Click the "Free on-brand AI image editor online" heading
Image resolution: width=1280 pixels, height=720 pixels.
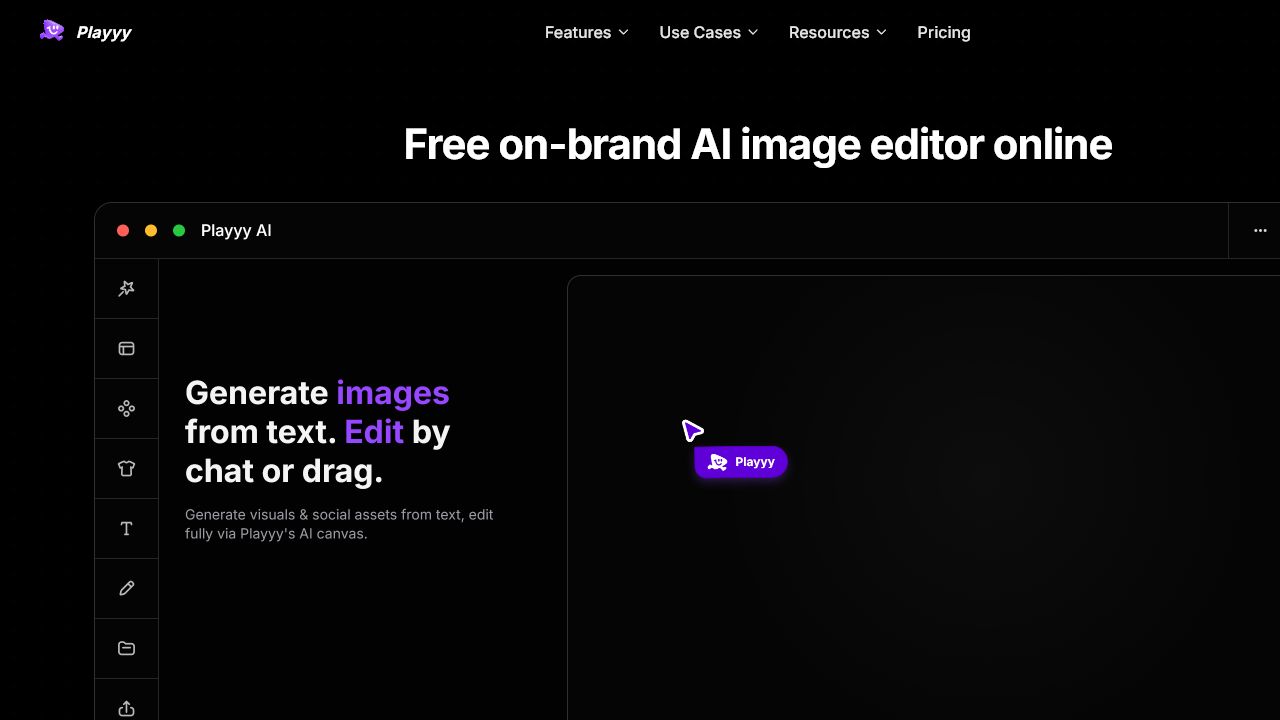tap(758, 145)
